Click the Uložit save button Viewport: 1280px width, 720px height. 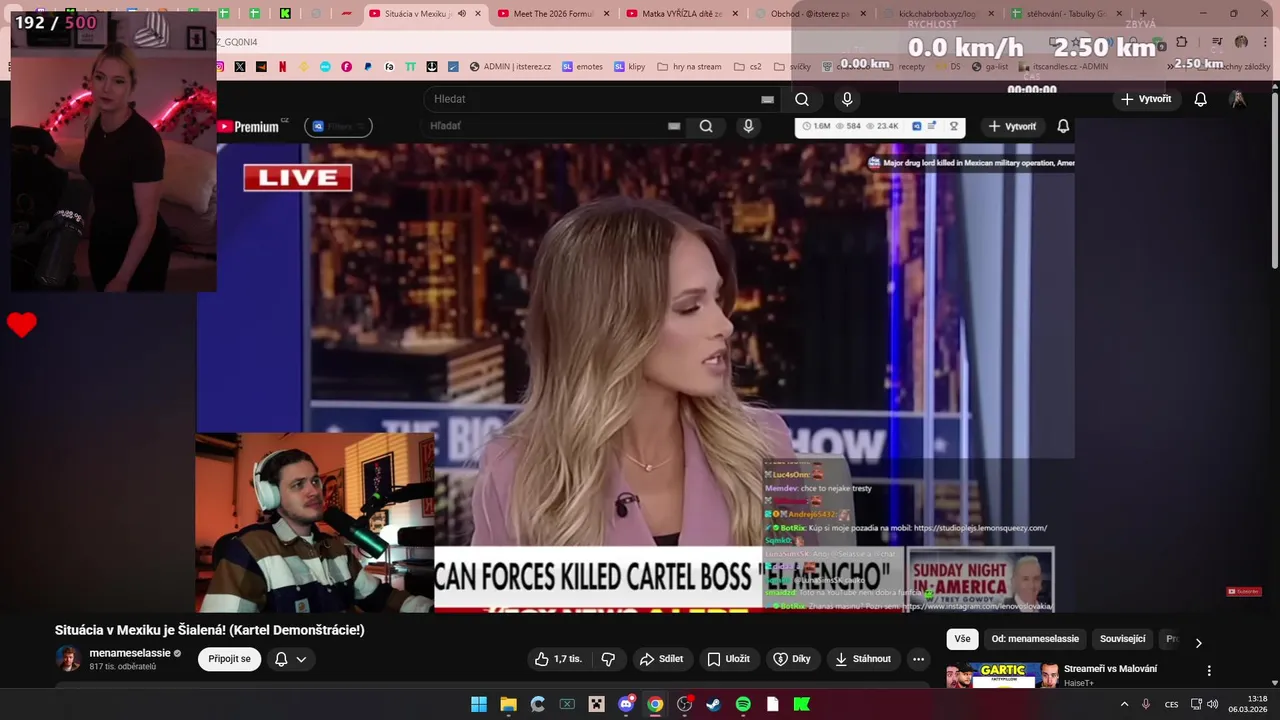click(x=728, y=659)
